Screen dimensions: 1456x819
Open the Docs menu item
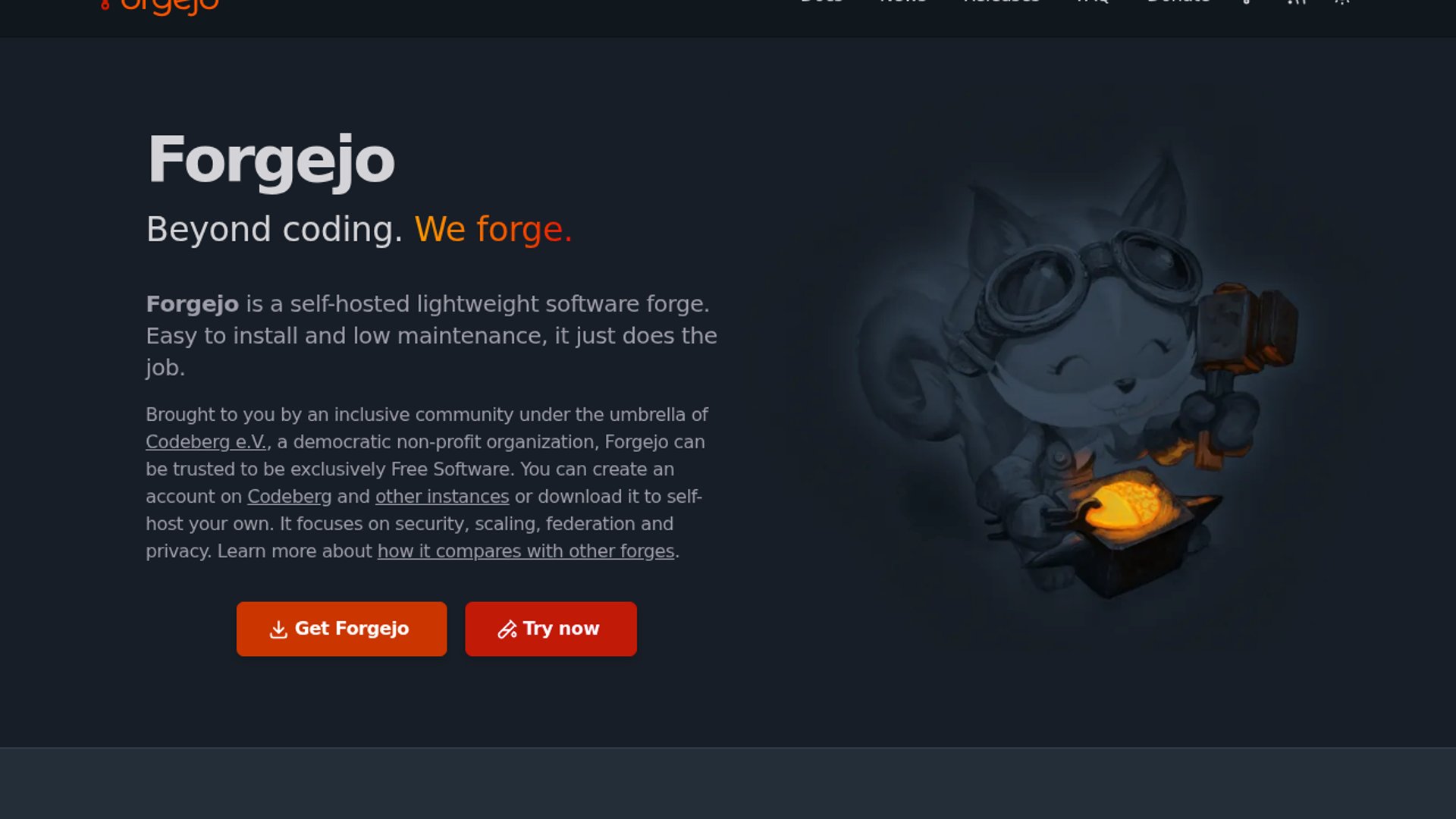[822, 2]
